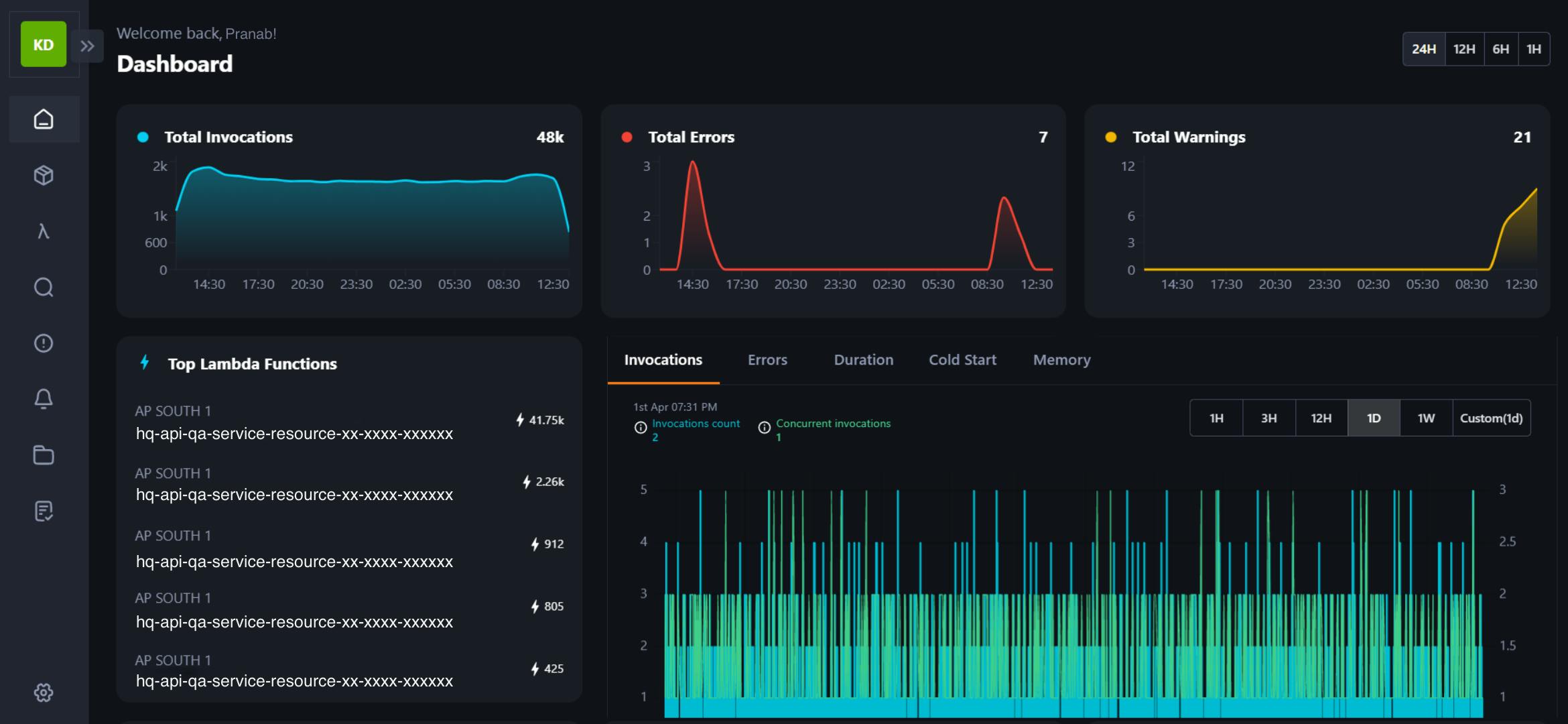
Task: Click the first error spike in Total Errors chart
Action: point(693,215)
